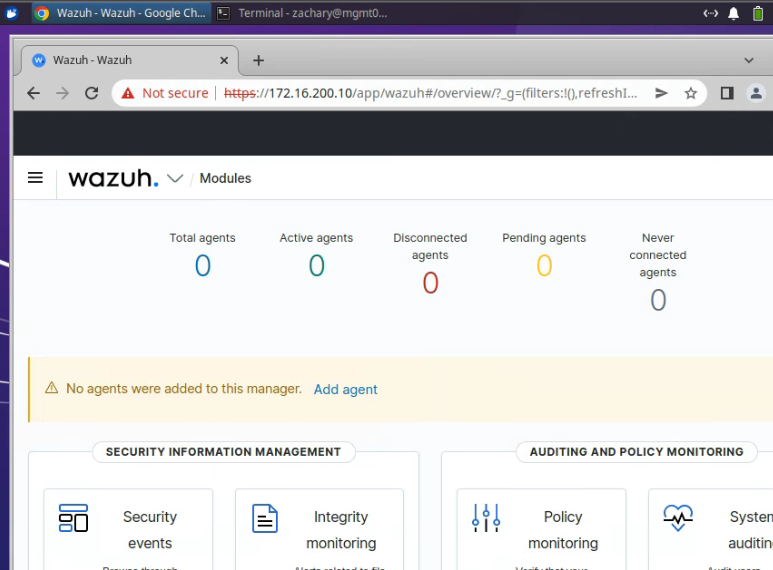
Task: Open Policy monitoring module title
Action: pyautogui.click(x=563, y=530)
